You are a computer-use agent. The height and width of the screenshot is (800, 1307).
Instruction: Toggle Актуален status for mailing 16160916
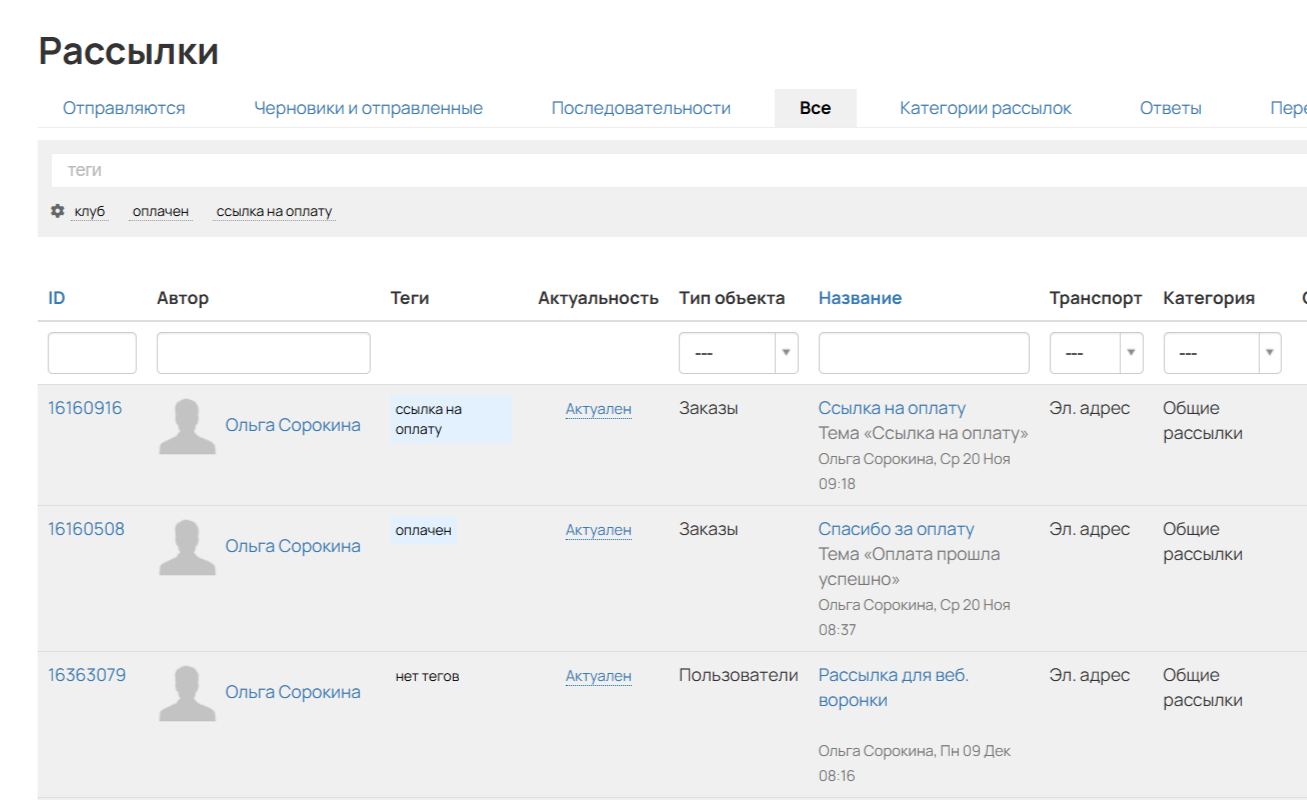598,409
